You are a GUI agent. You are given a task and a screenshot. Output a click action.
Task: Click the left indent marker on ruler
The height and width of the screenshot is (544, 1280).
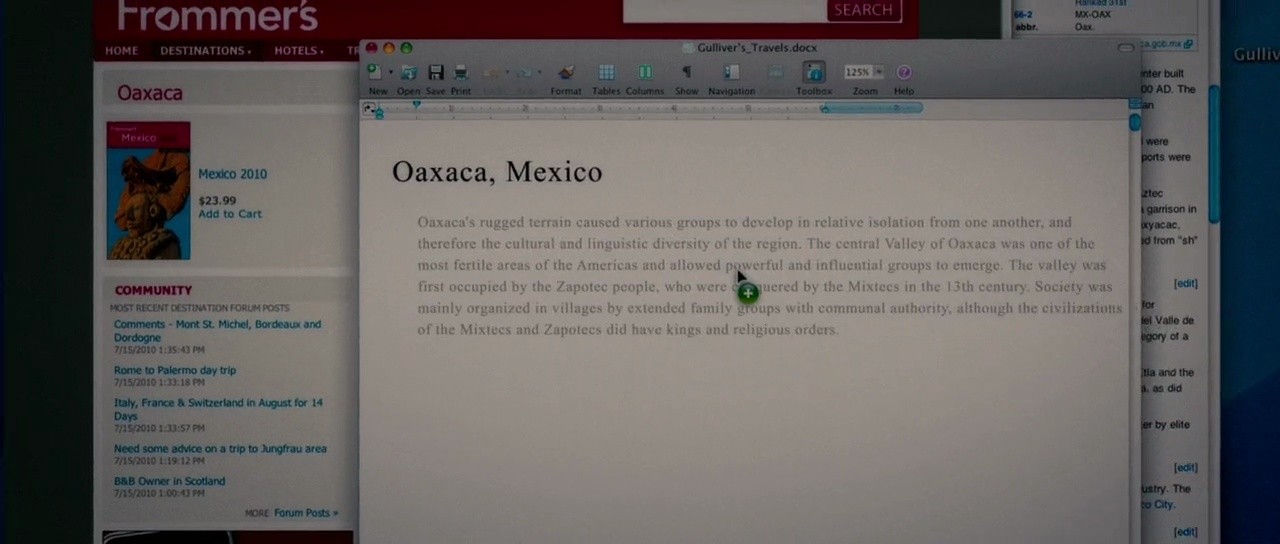pos(379,113)
